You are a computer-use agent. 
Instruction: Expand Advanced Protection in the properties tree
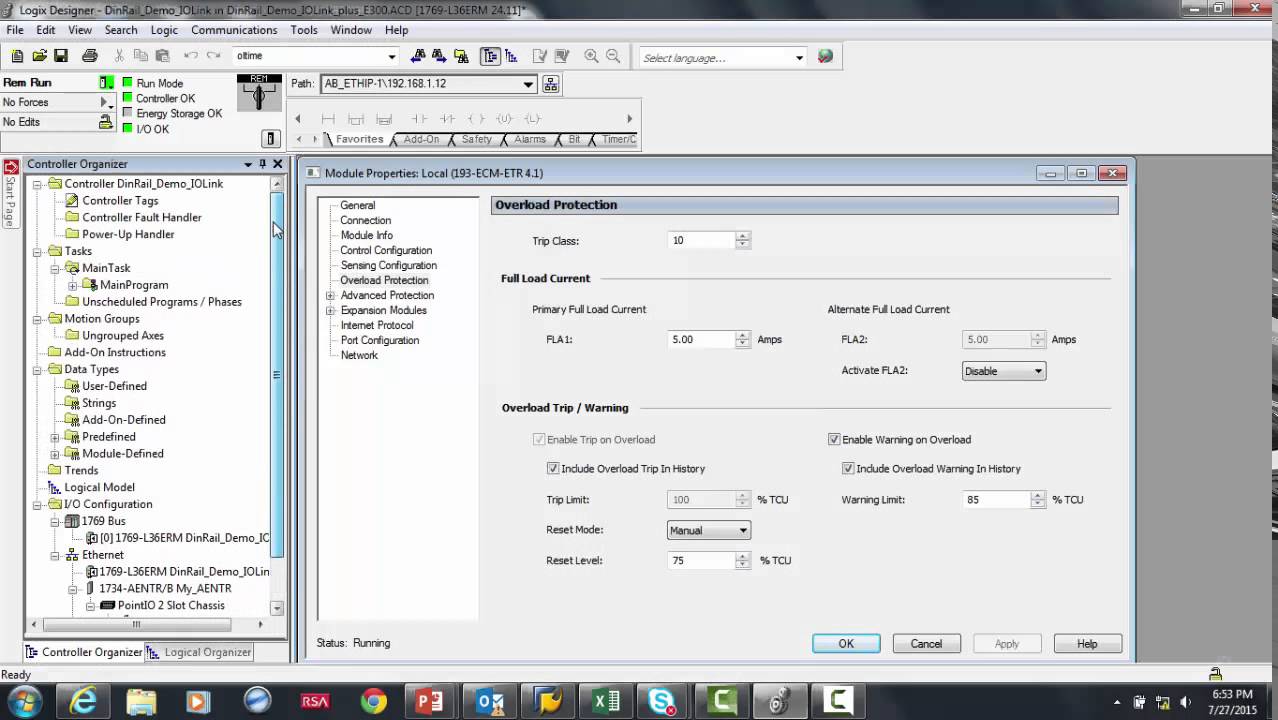tap(330, 295)
